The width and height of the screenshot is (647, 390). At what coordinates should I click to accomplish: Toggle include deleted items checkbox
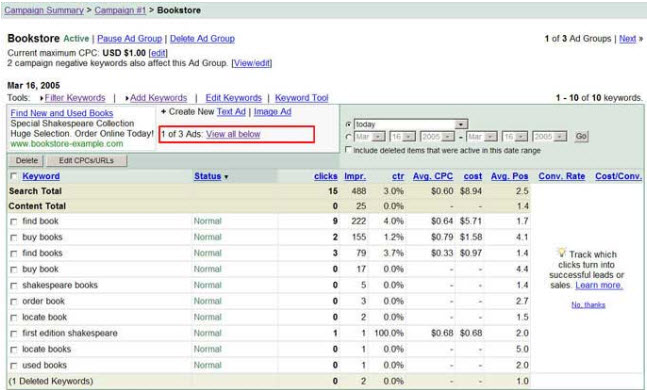click(x=349, y=149)
